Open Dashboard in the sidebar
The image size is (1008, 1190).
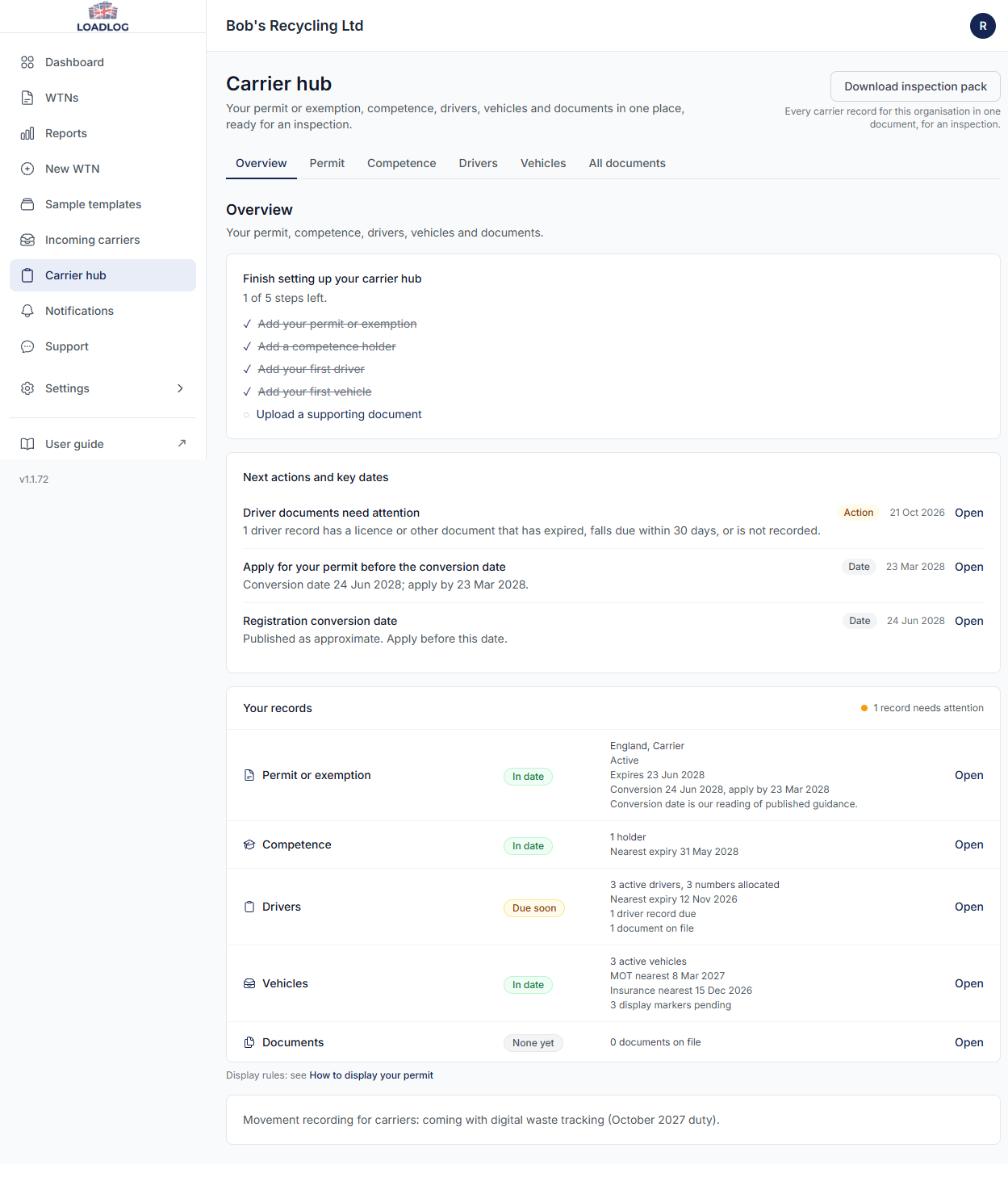102,62
